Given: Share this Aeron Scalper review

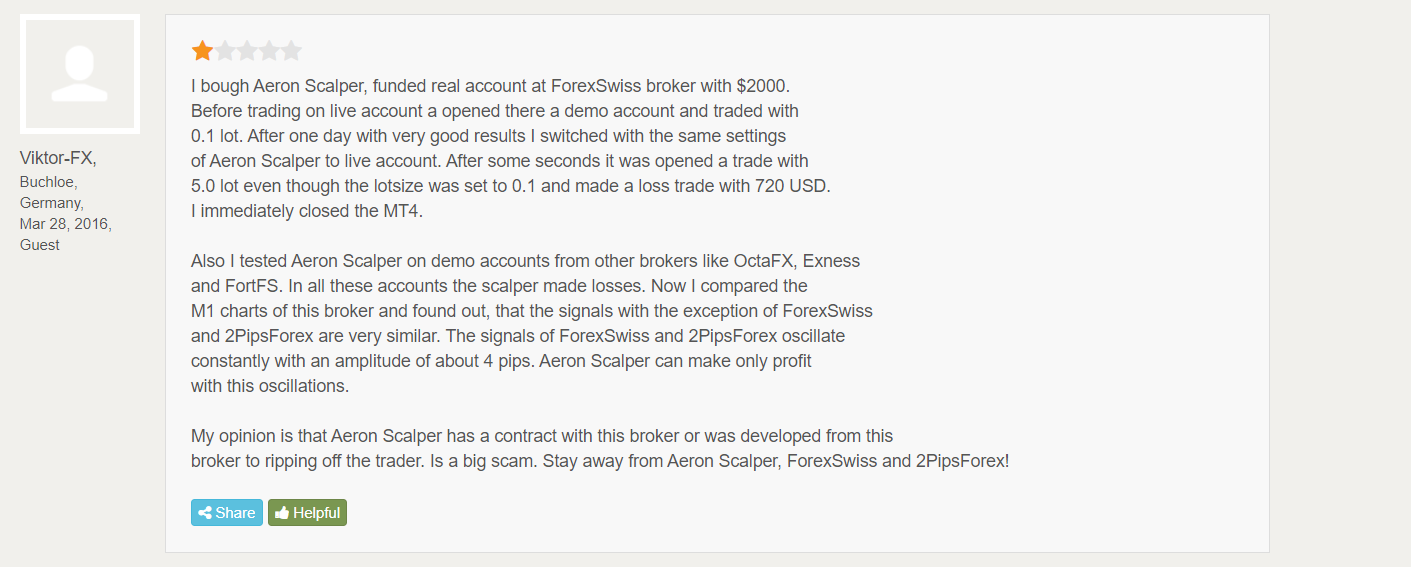Looking at the screenshot, I should pos(227,513).
